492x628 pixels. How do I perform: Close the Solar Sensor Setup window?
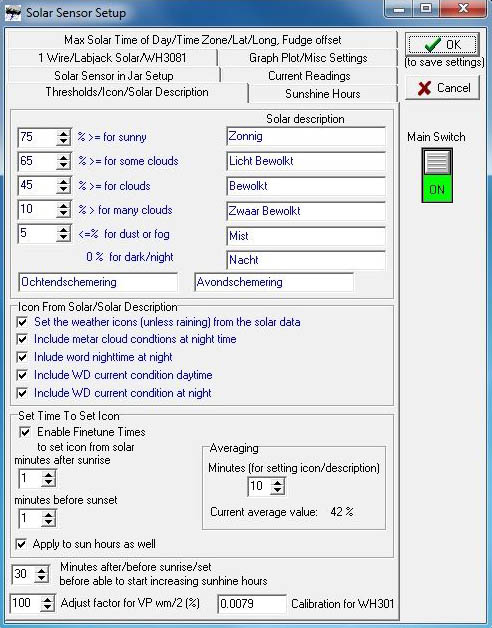point(464,9)
